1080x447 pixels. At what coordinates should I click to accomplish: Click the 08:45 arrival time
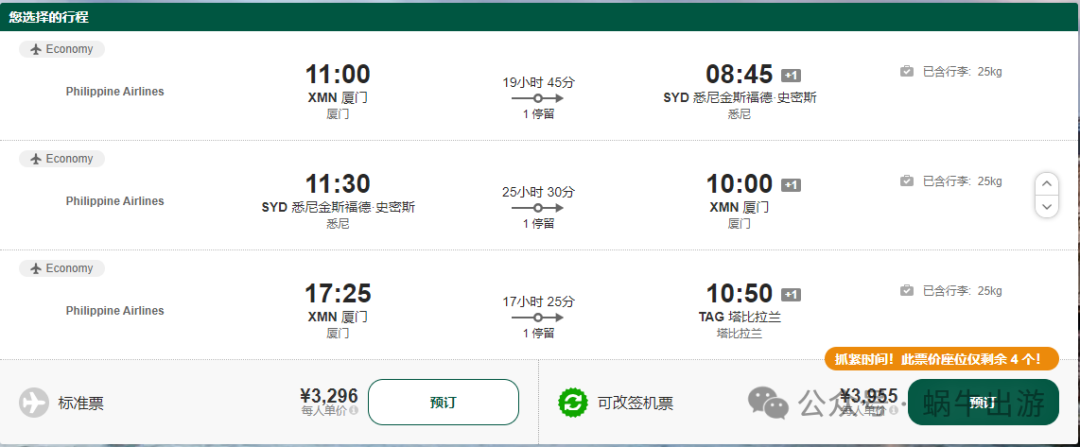(x=739, y=74)
